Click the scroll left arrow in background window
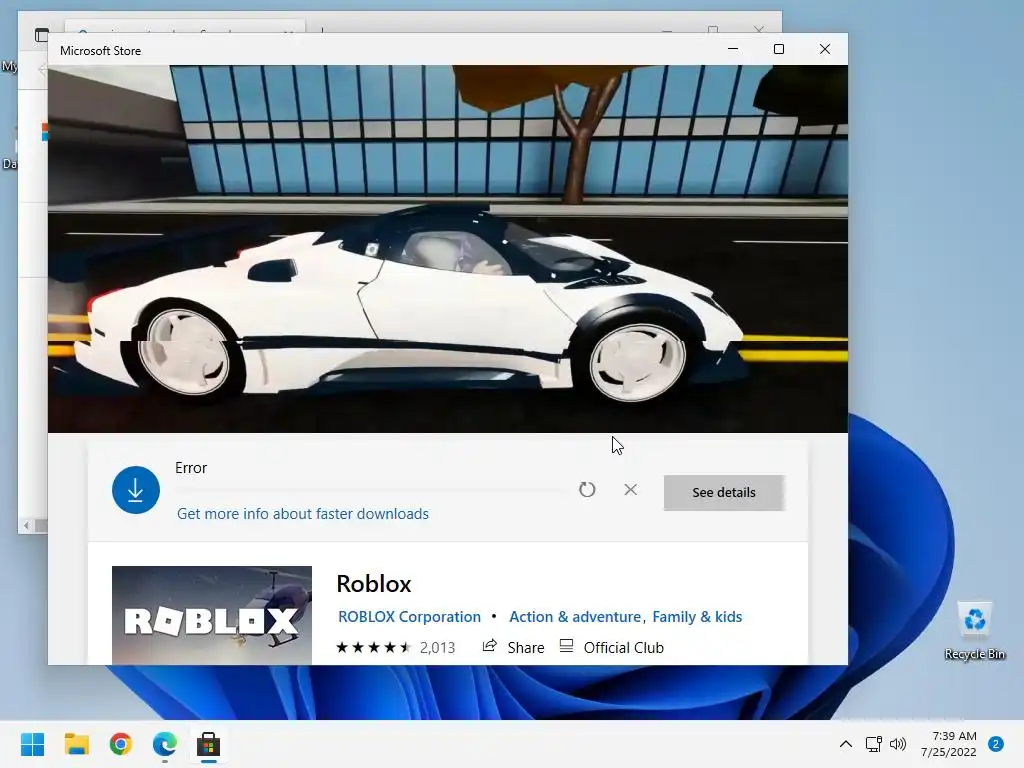 coord(26,525)
